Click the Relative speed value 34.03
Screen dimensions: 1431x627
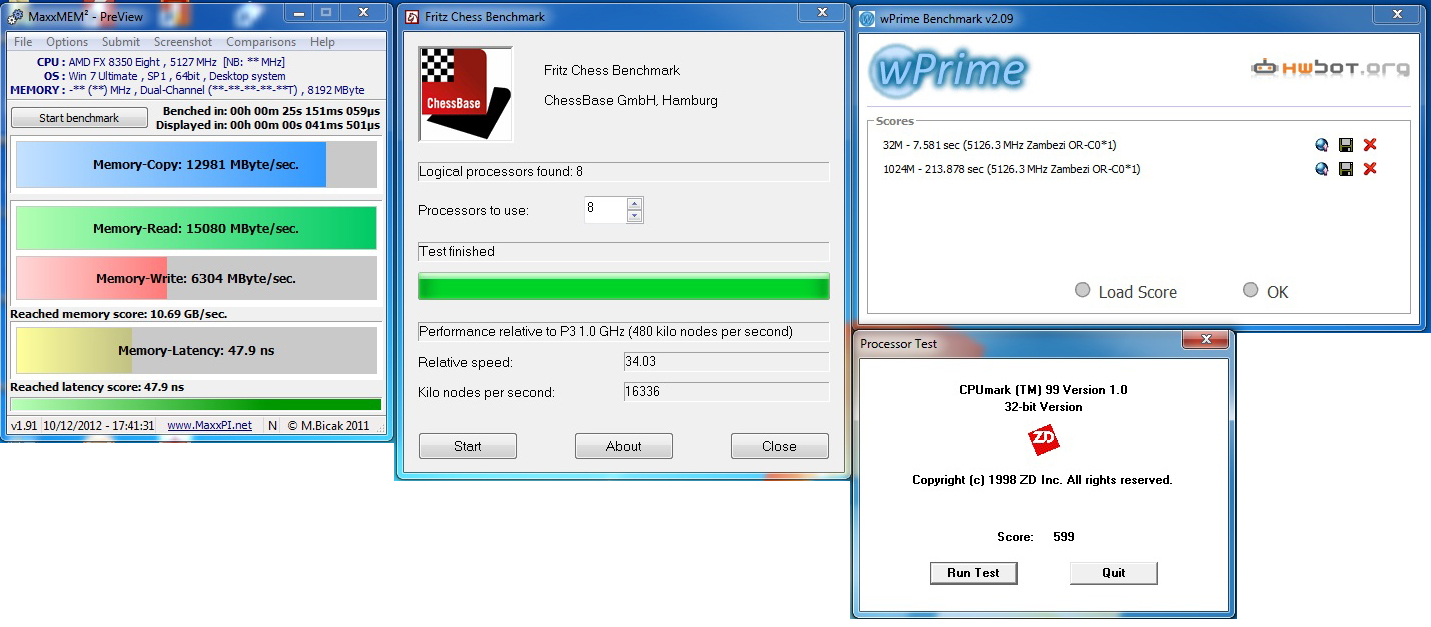(726, 362)
